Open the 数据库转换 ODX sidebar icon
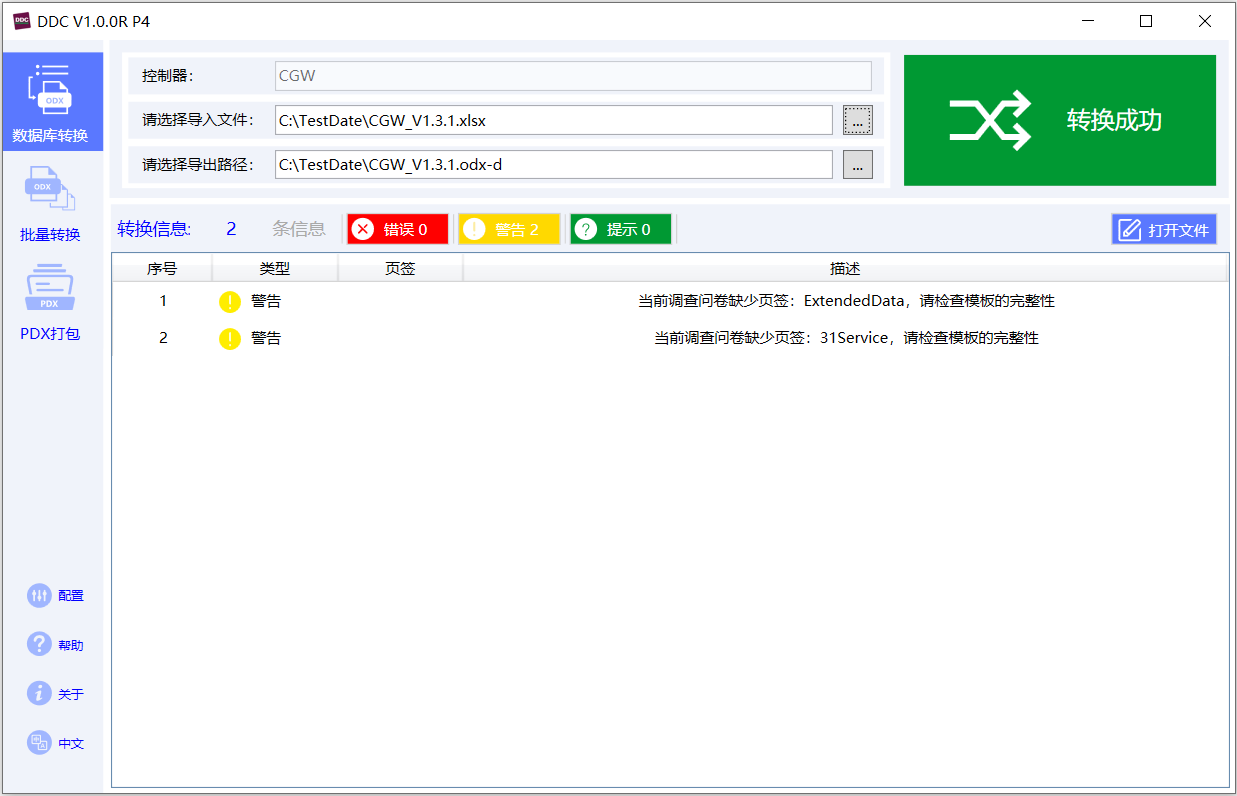 click(x=52, y=89)
